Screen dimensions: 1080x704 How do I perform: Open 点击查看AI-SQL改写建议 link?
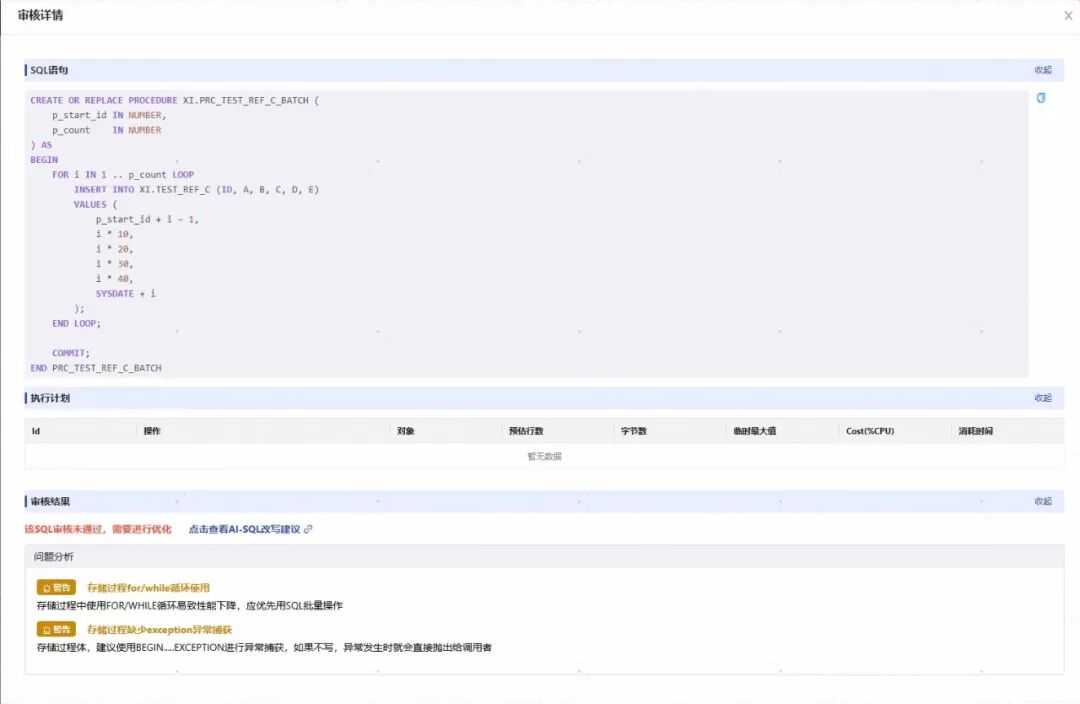(245, 529)
